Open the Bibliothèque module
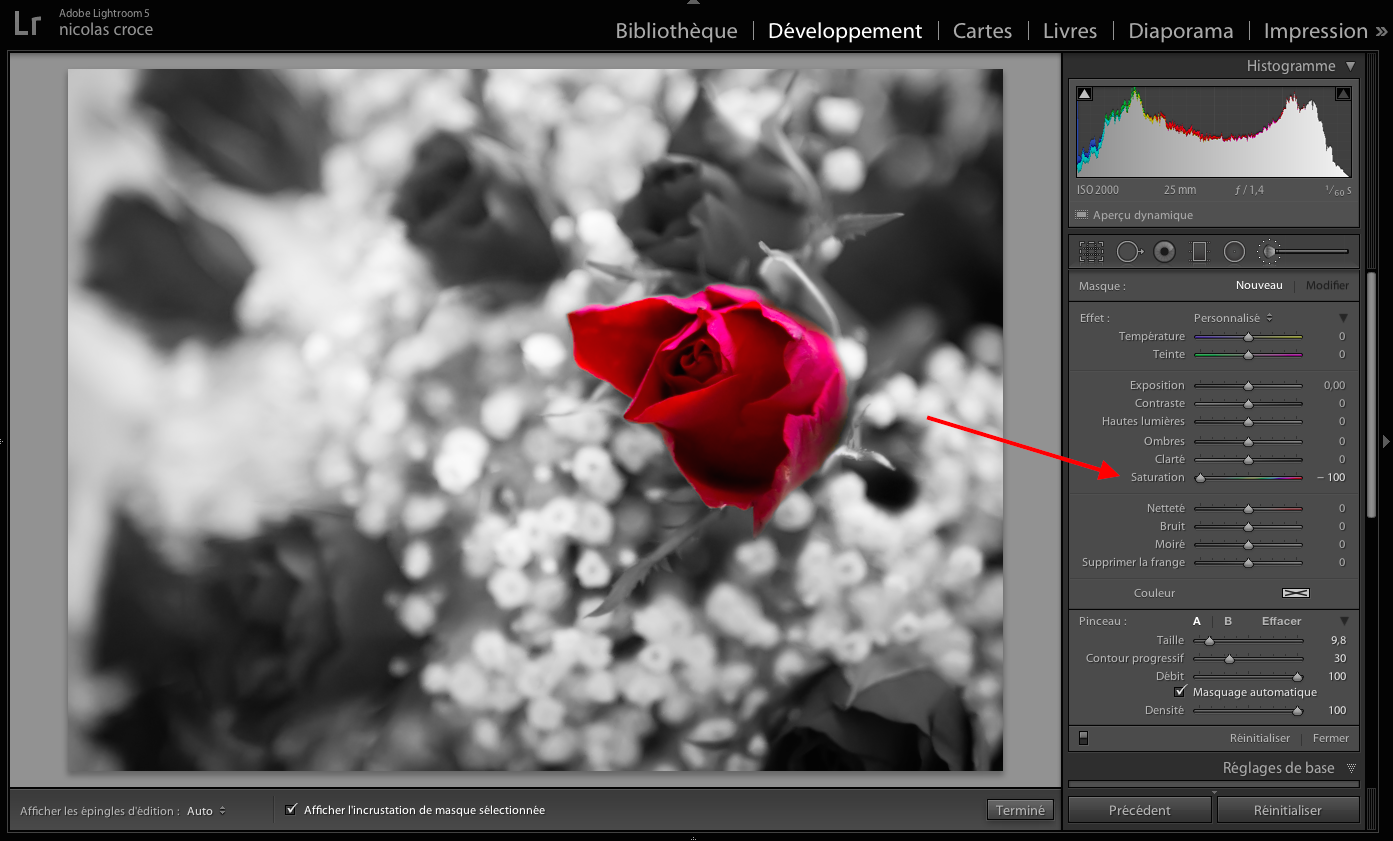The image size is (1393, 841). point(676,31)
